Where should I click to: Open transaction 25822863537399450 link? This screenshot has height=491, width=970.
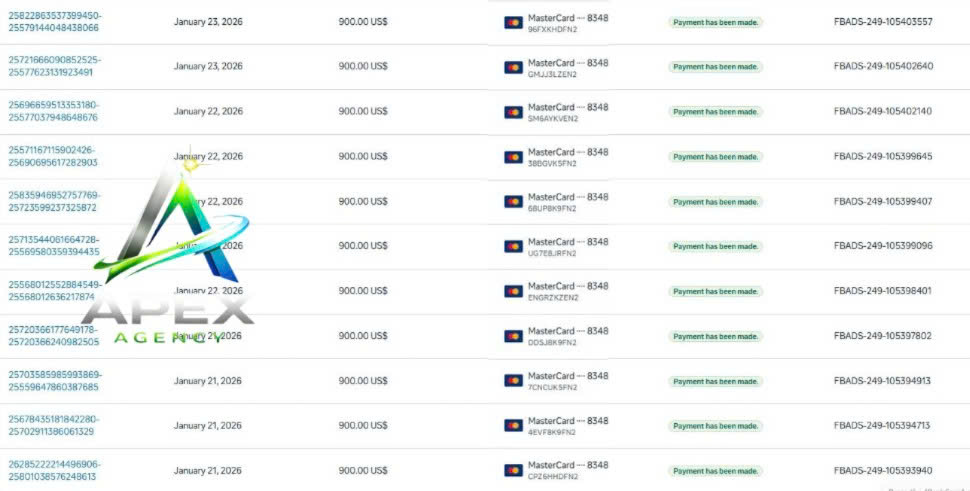[54, 22]
